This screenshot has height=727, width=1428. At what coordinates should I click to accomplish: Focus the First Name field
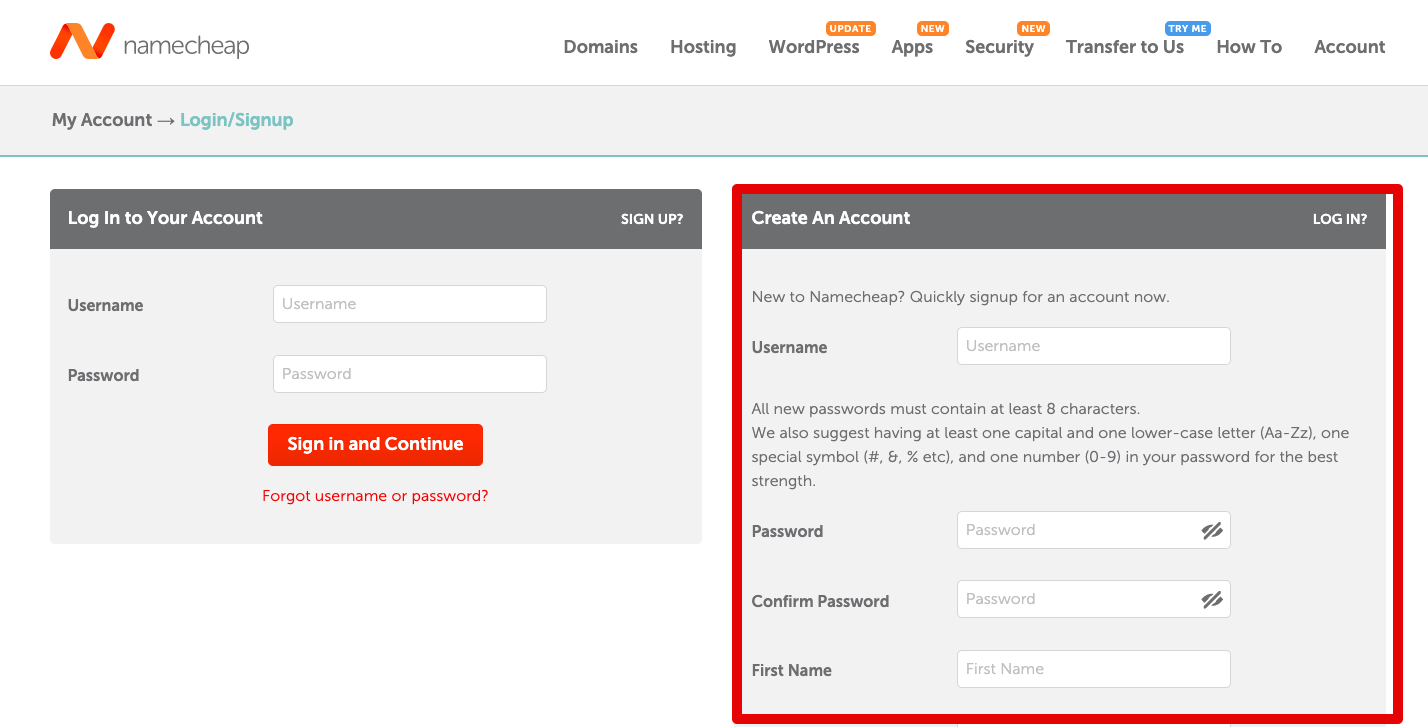point(1093,669)
